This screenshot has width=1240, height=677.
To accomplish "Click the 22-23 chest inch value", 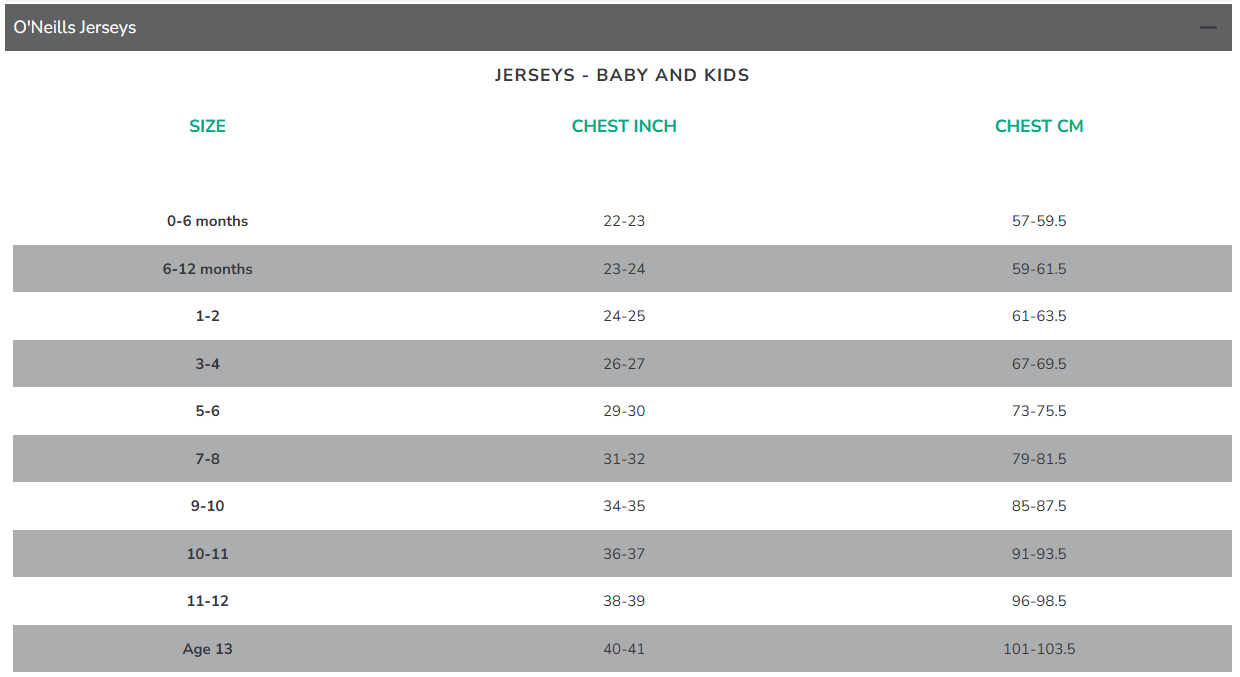I will 624,221.
